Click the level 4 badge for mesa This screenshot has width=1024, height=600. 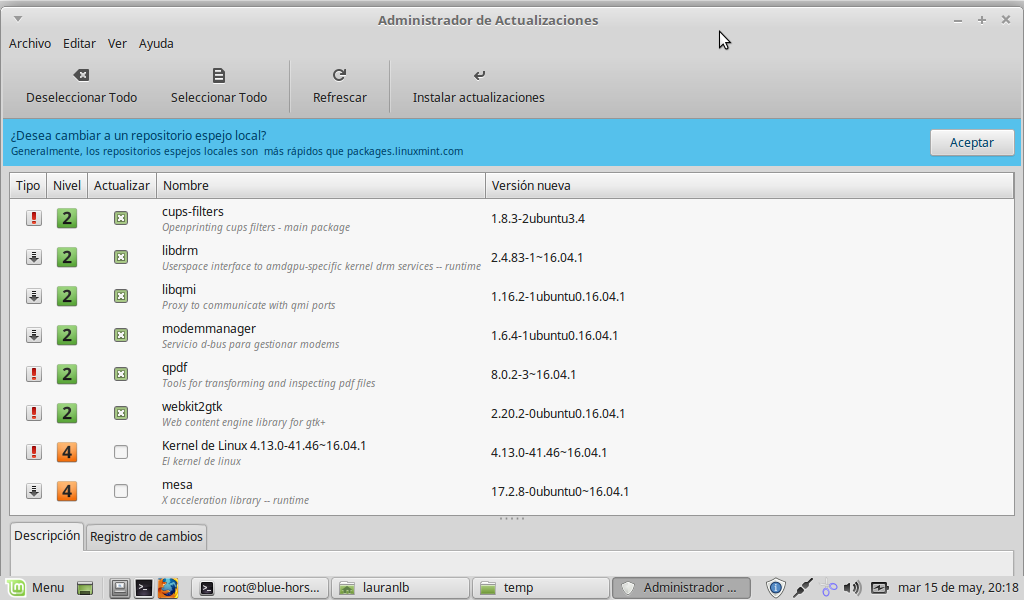[66, 491]
